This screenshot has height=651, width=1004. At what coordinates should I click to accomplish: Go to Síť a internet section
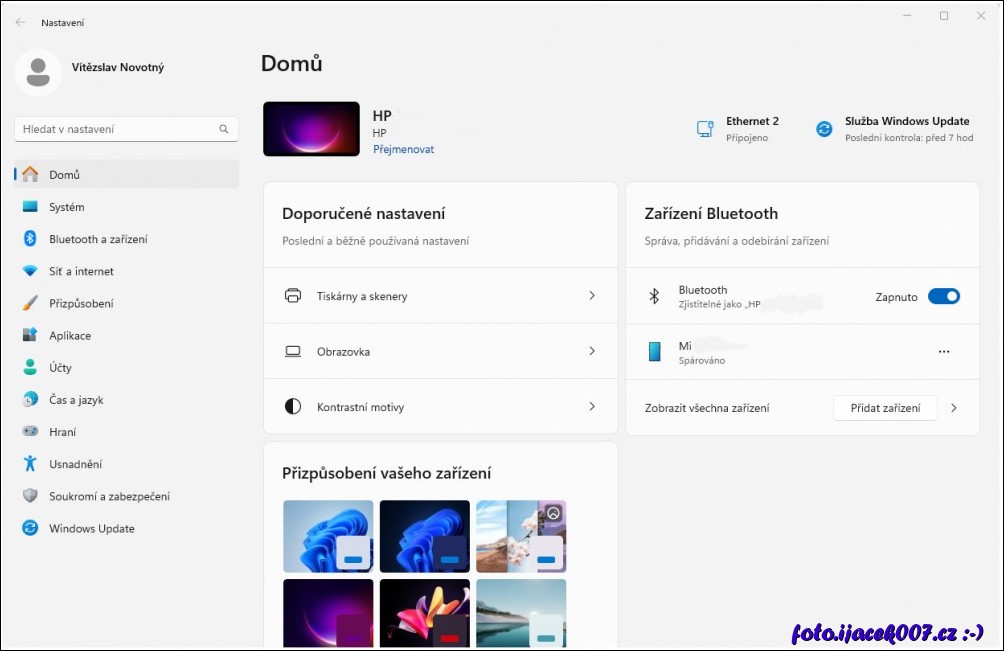coord(81,271)
